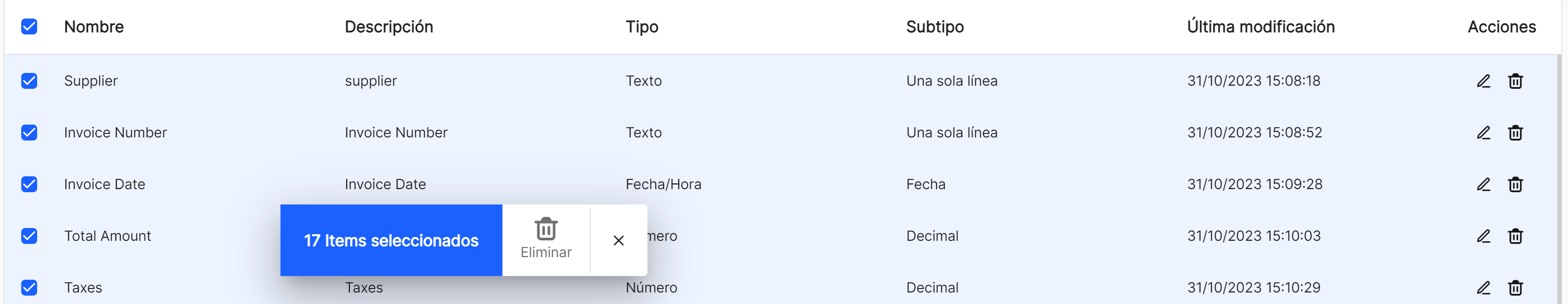Open edit for Invoice Number row

[x=1484, y=133]
